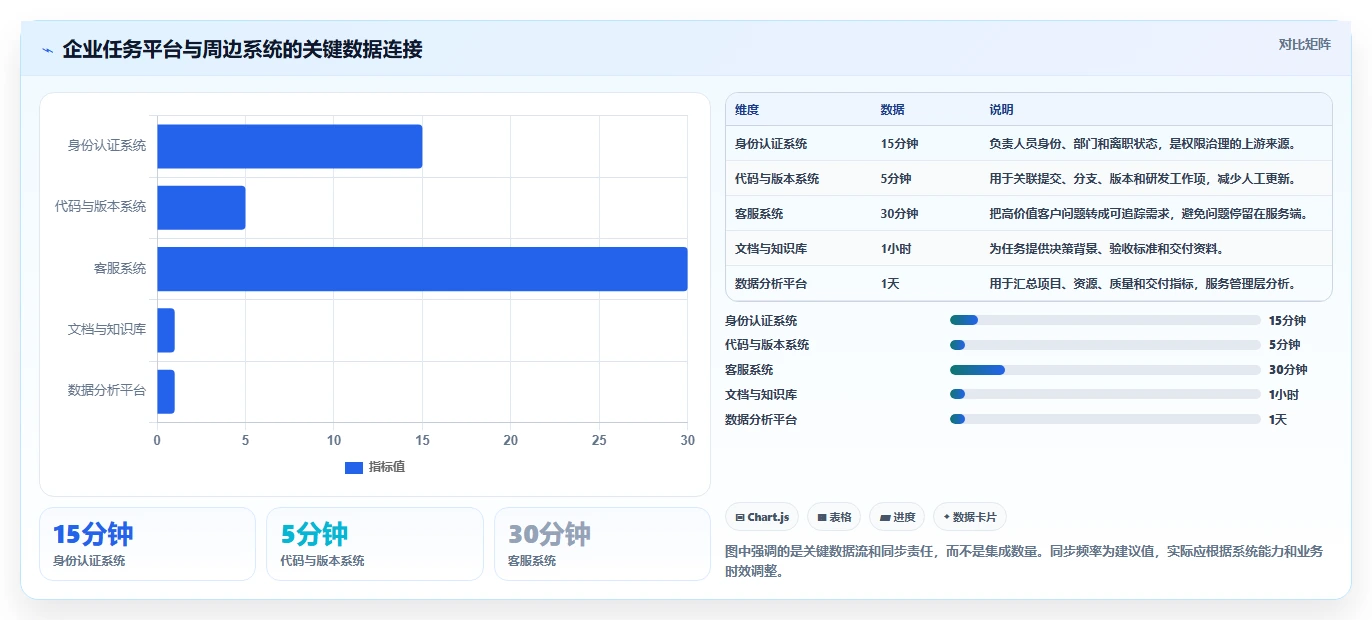The width and height of the screenshot is (1372, 620).
Task: Open the 15分钟 身份认证系统 stat card
Action: 148,544
